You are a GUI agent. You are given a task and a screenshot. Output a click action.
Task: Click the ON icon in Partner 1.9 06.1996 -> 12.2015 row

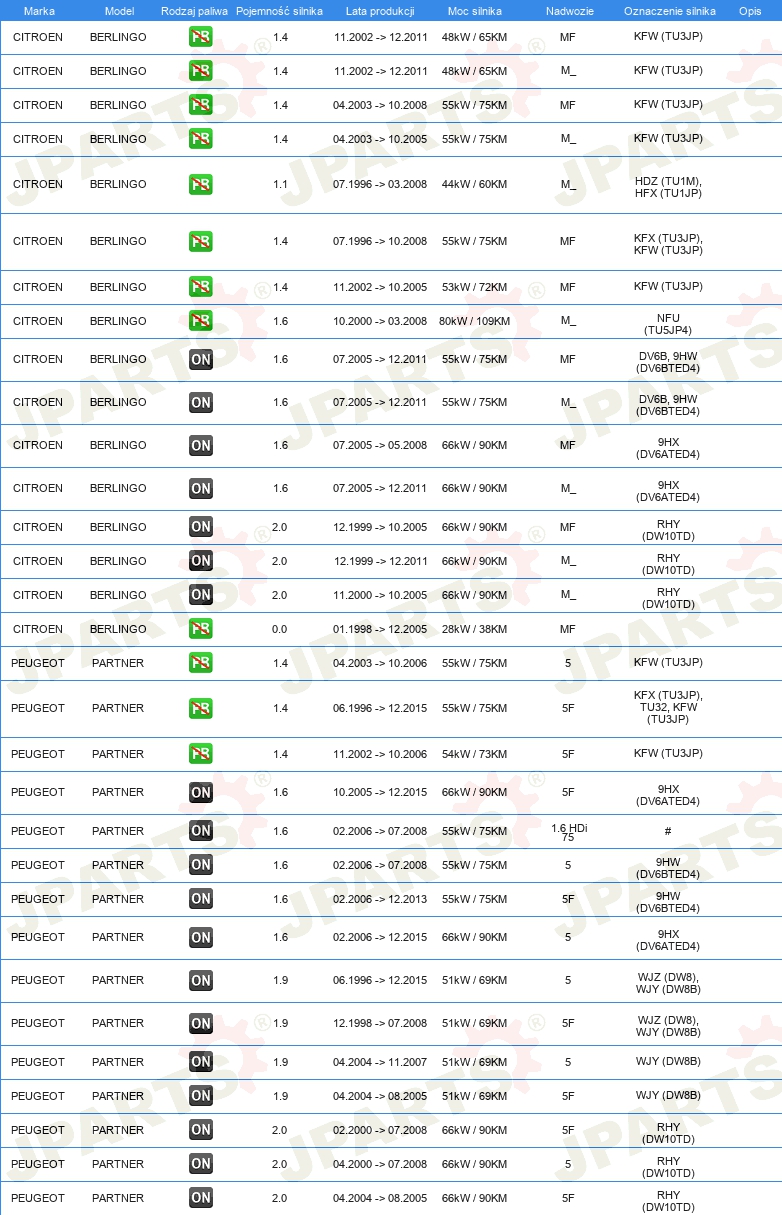coord(201,980)
